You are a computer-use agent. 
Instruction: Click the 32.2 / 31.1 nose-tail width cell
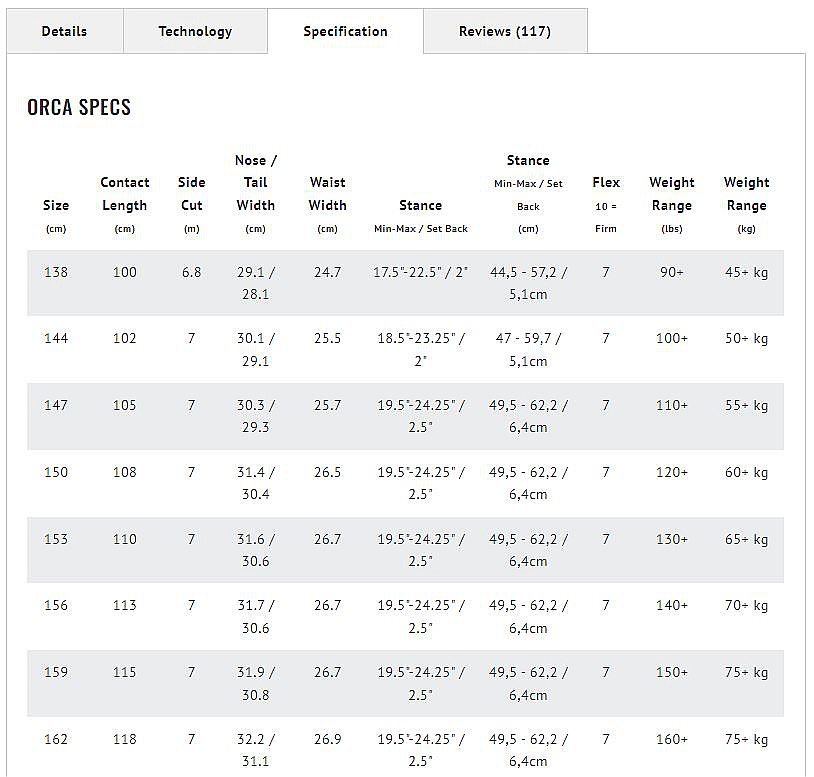(x=256, y=750)
